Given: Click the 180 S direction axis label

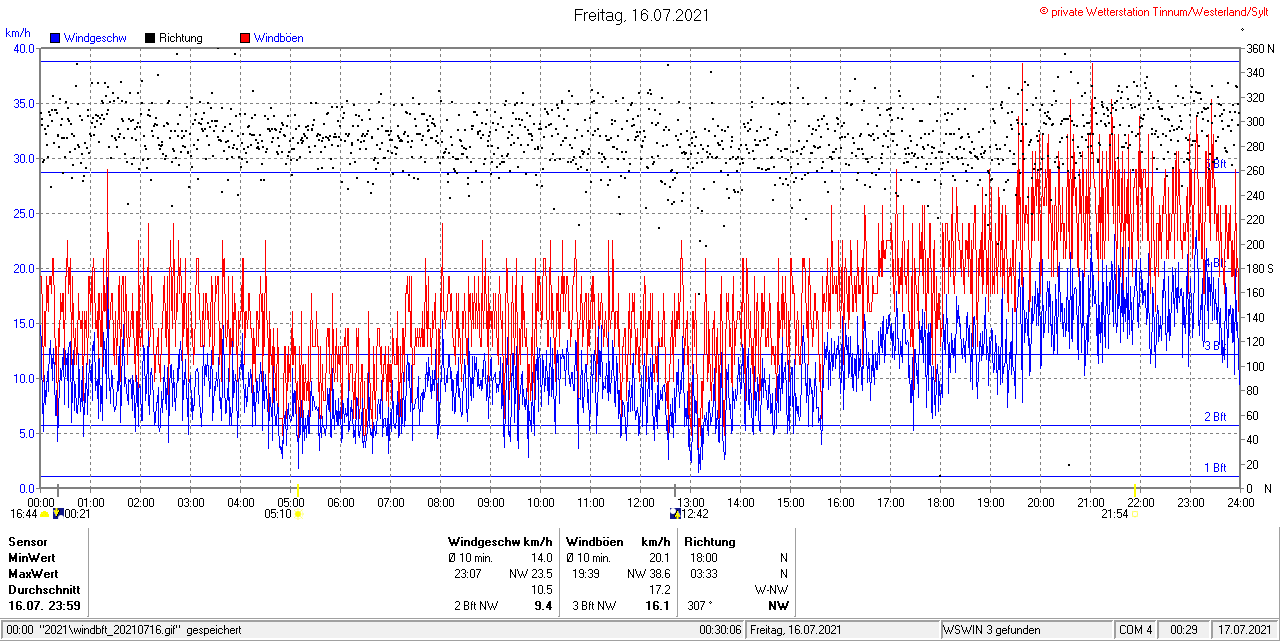Looking at the screenshot, I should (1258, 268).
